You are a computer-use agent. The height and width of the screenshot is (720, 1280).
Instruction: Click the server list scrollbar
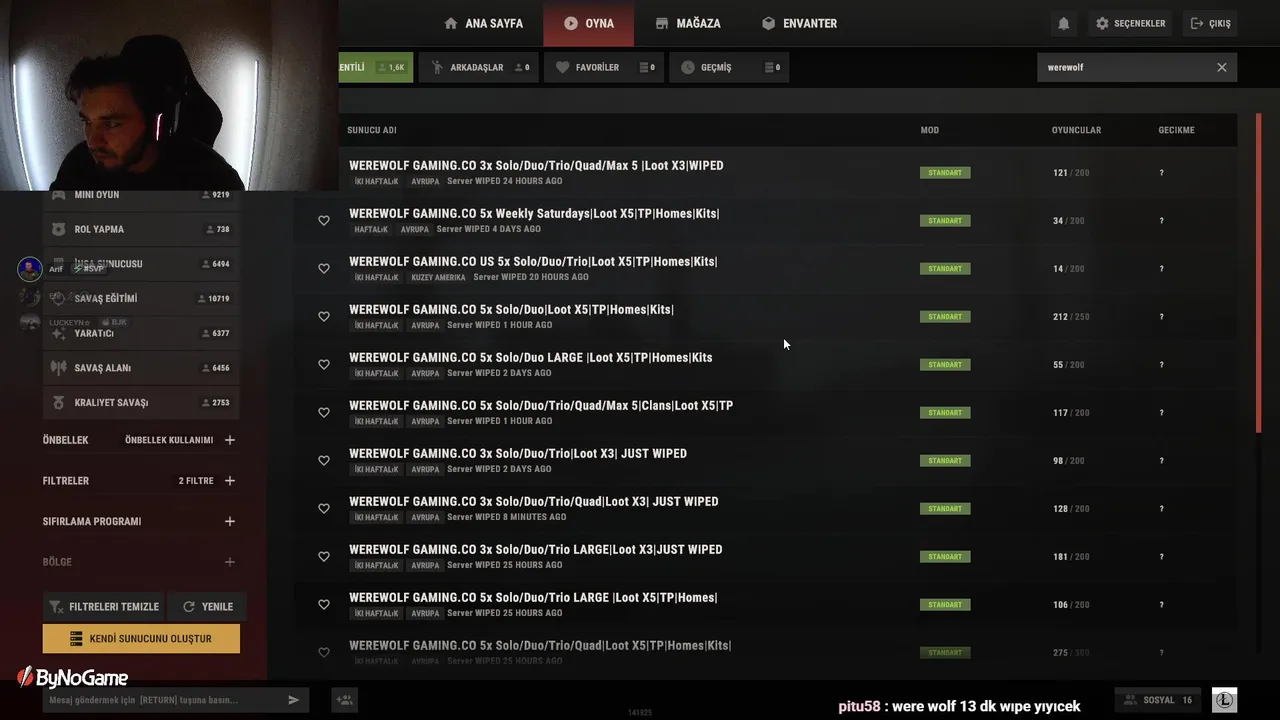1258,273
